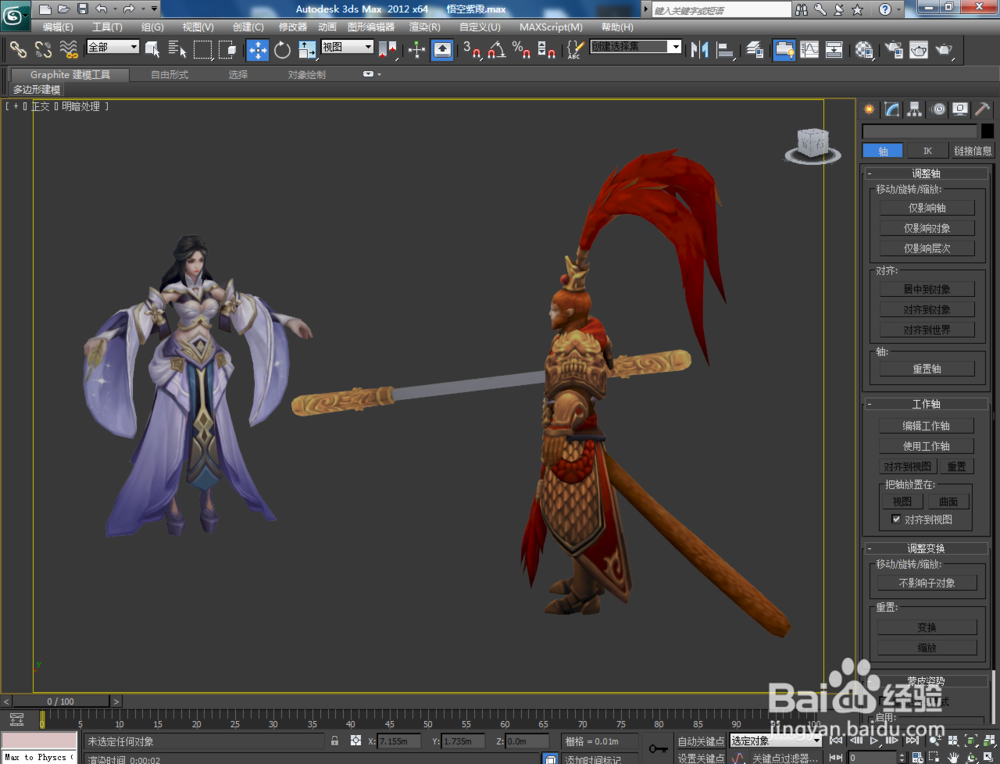This screenshot has width=1000, height=764.
Task: Open the MAXScript(M) menu
Action: coord(550,27)
